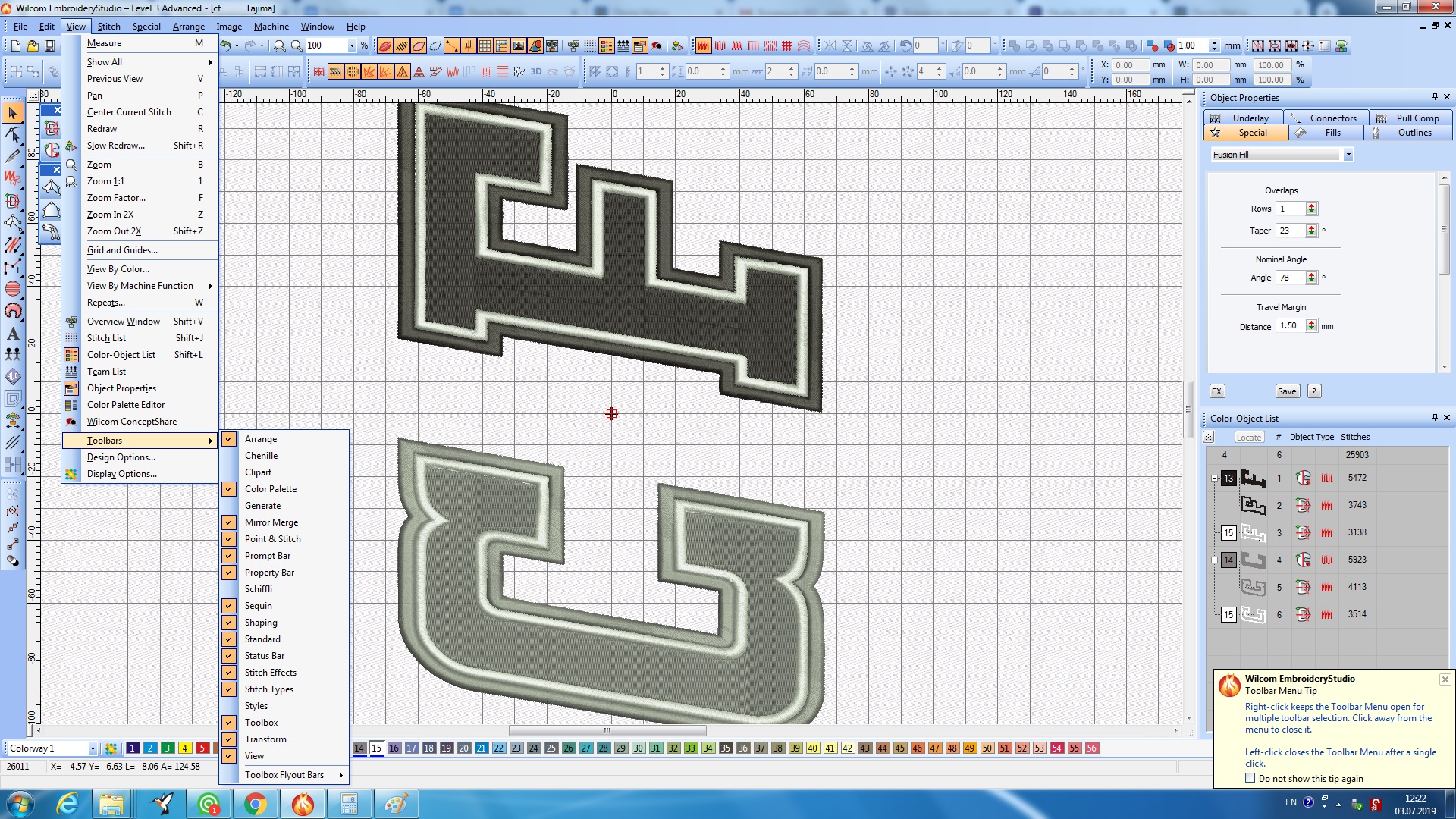Click the Overview Window icon in the menu

71,322
